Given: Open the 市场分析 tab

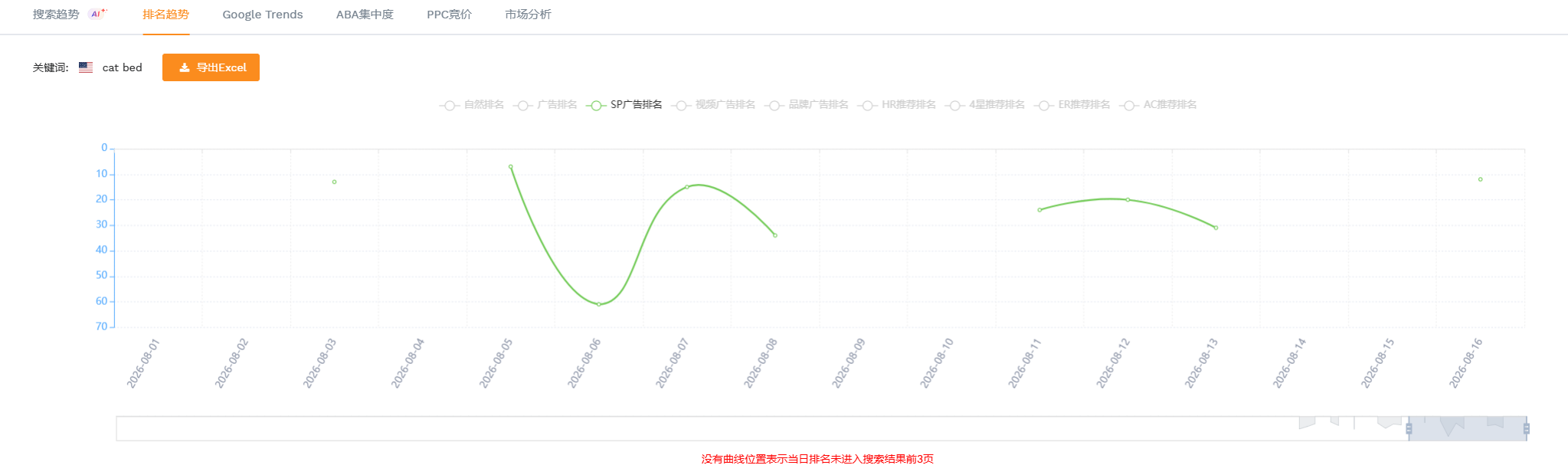Looking at the screenshot, I should (x=528, y=15).
